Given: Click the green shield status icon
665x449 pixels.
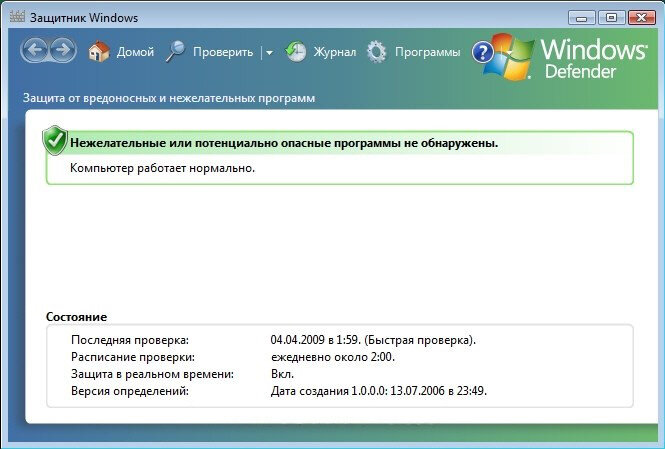Looking at the screenshot, I should click(55, 140).
